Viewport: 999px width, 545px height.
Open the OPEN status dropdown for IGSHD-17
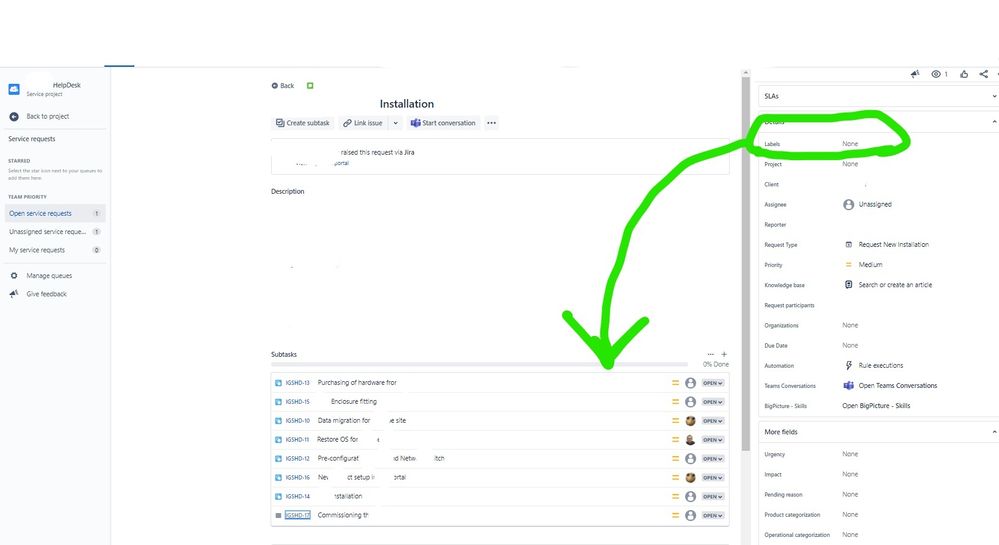(712, 515)
